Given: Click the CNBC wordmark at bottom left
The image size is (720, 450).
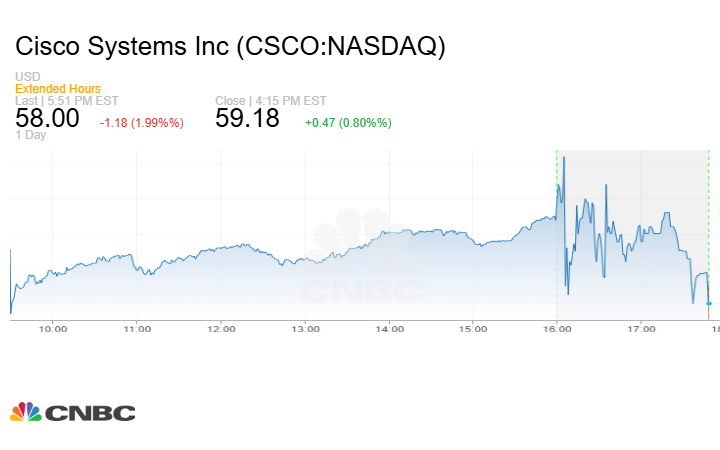Looking at the screenshot, I should 87,412.
